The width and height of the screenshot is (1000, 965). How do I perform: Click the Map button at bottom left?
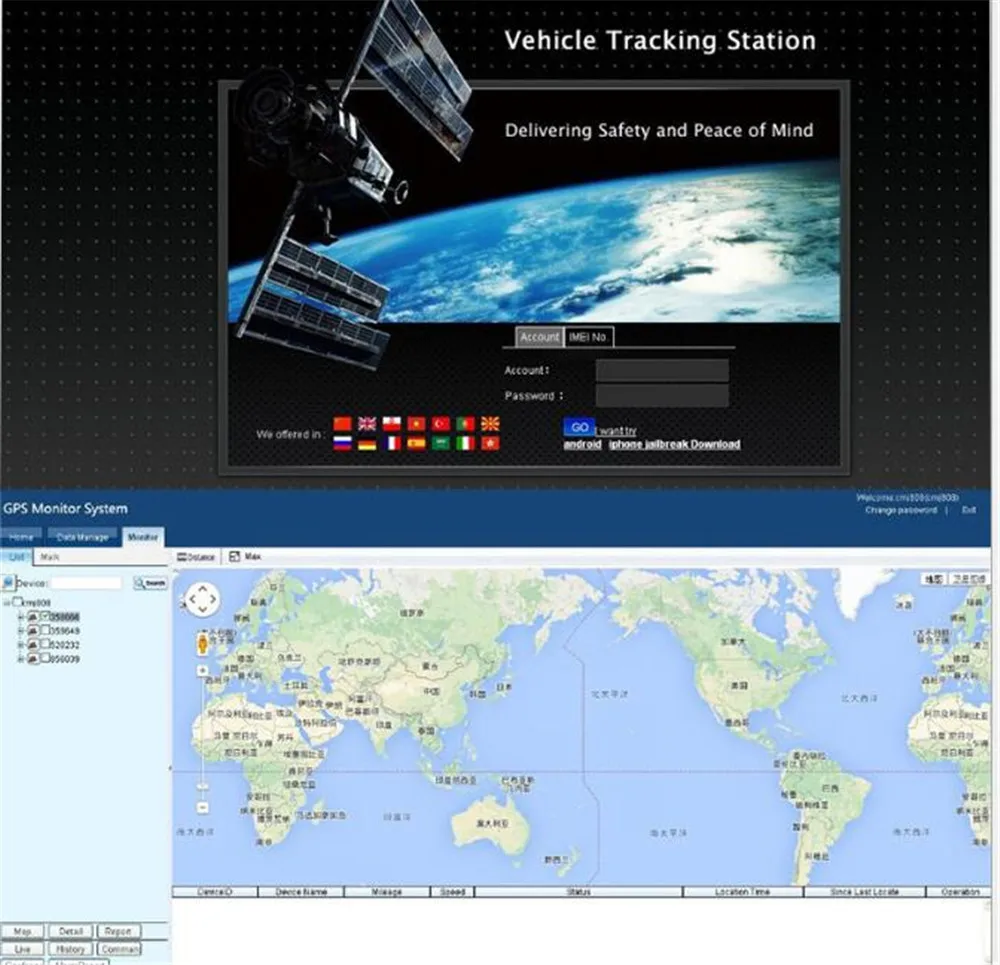(x=22, y=931)
